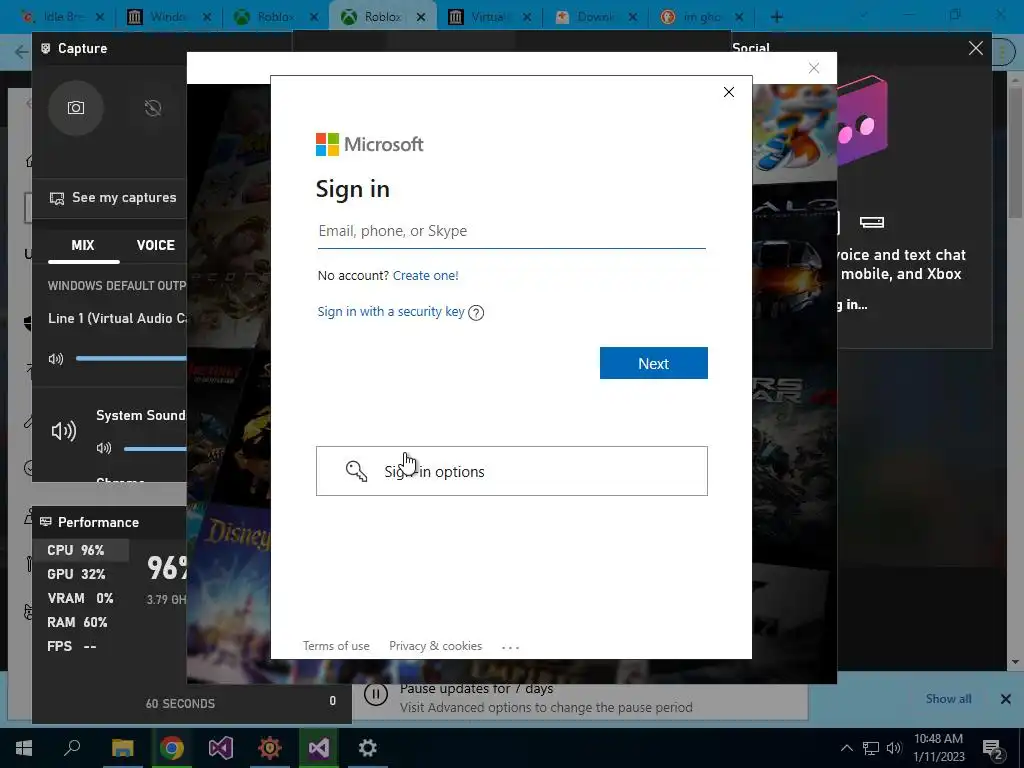Close the outer white Xbox sign-in window

814,68
